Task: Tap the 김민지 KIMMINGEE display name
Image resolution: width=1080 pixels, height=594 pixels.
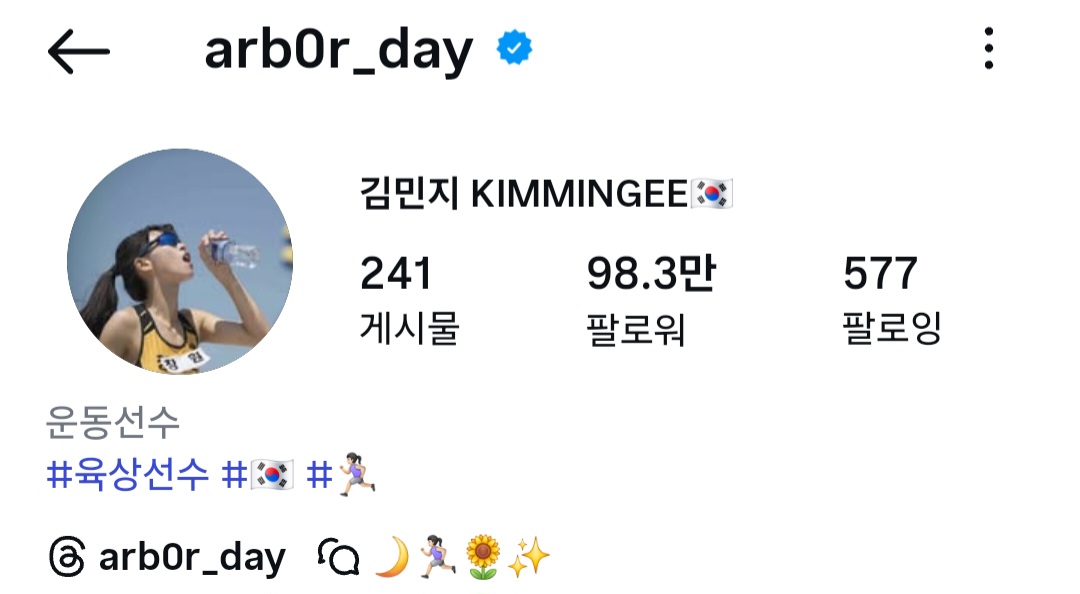Action: click(x=546, y=193)
